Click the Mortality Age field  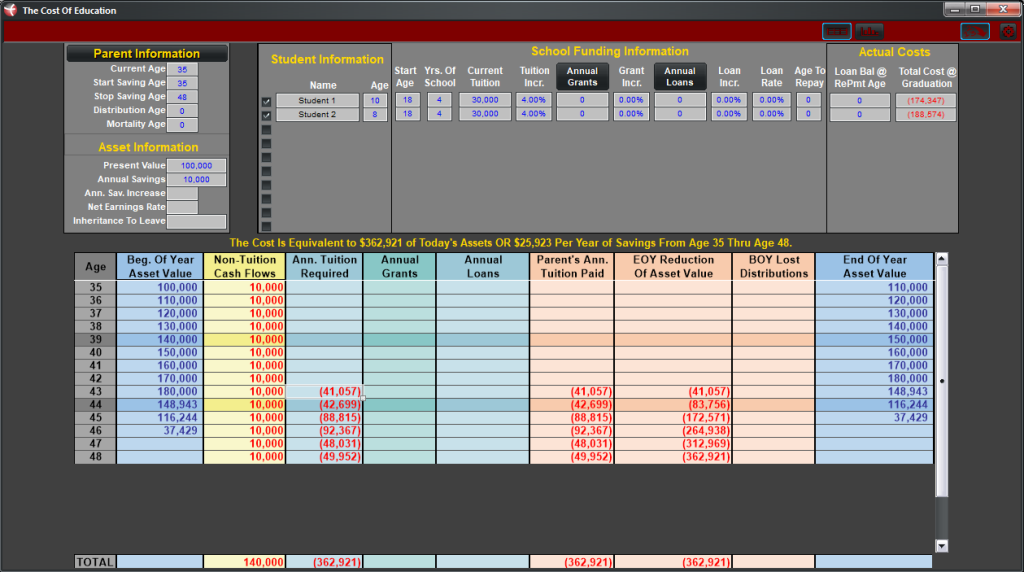[182, 125]
